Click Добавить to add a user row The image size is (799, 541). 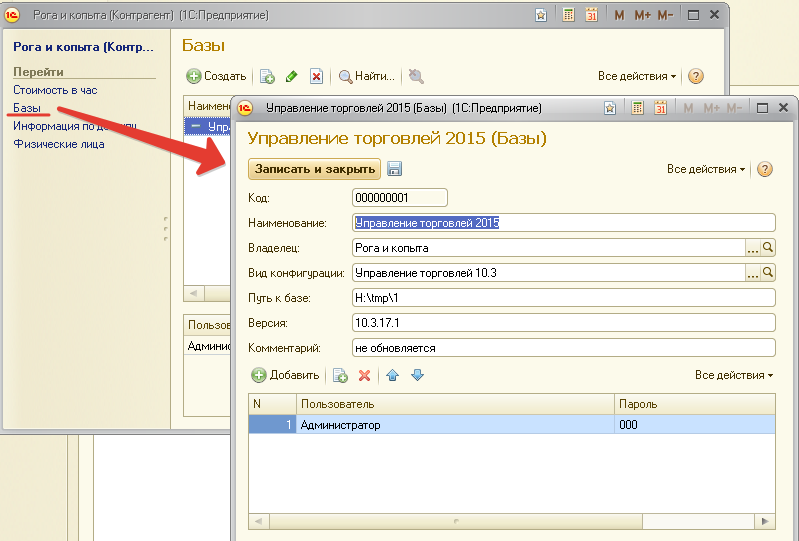pos(285,375)
